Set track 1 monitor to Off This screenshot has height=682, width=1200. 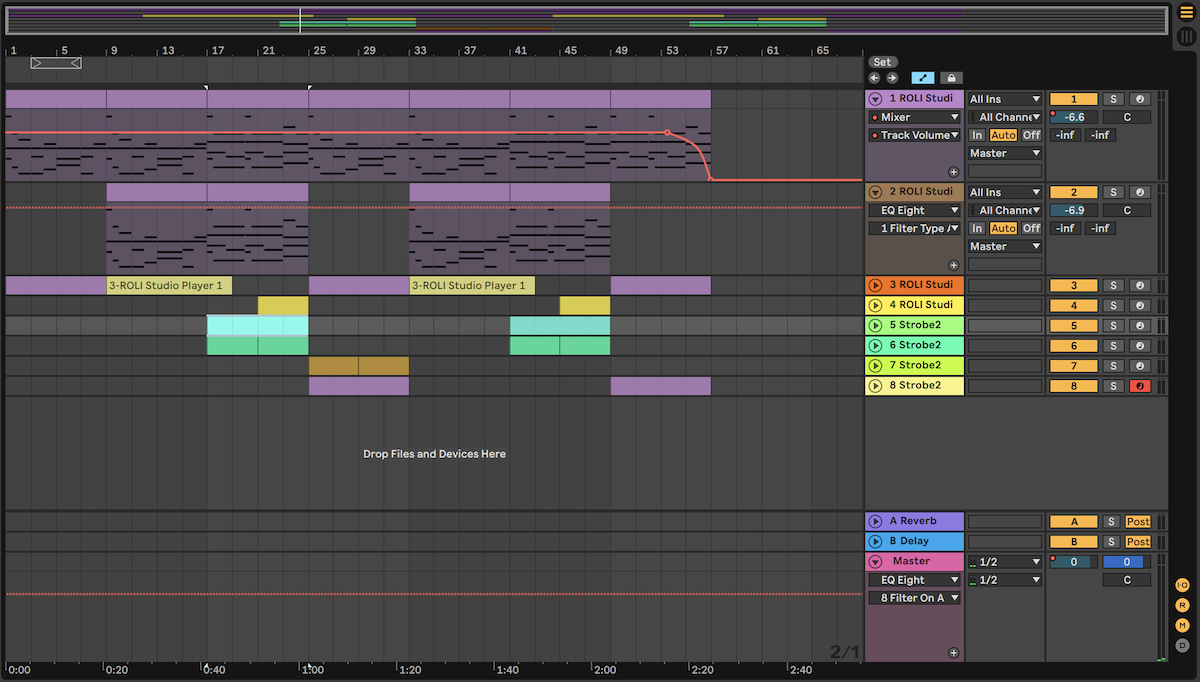pos(1031,135)
